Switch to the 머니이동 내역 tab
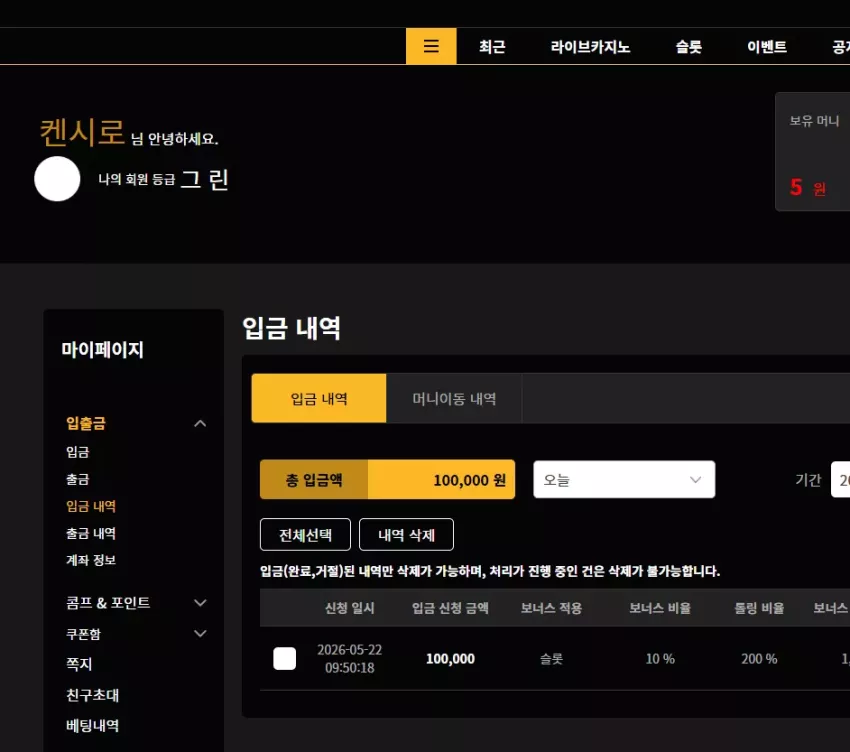This screenshot has height=752, width=850. 454,398
